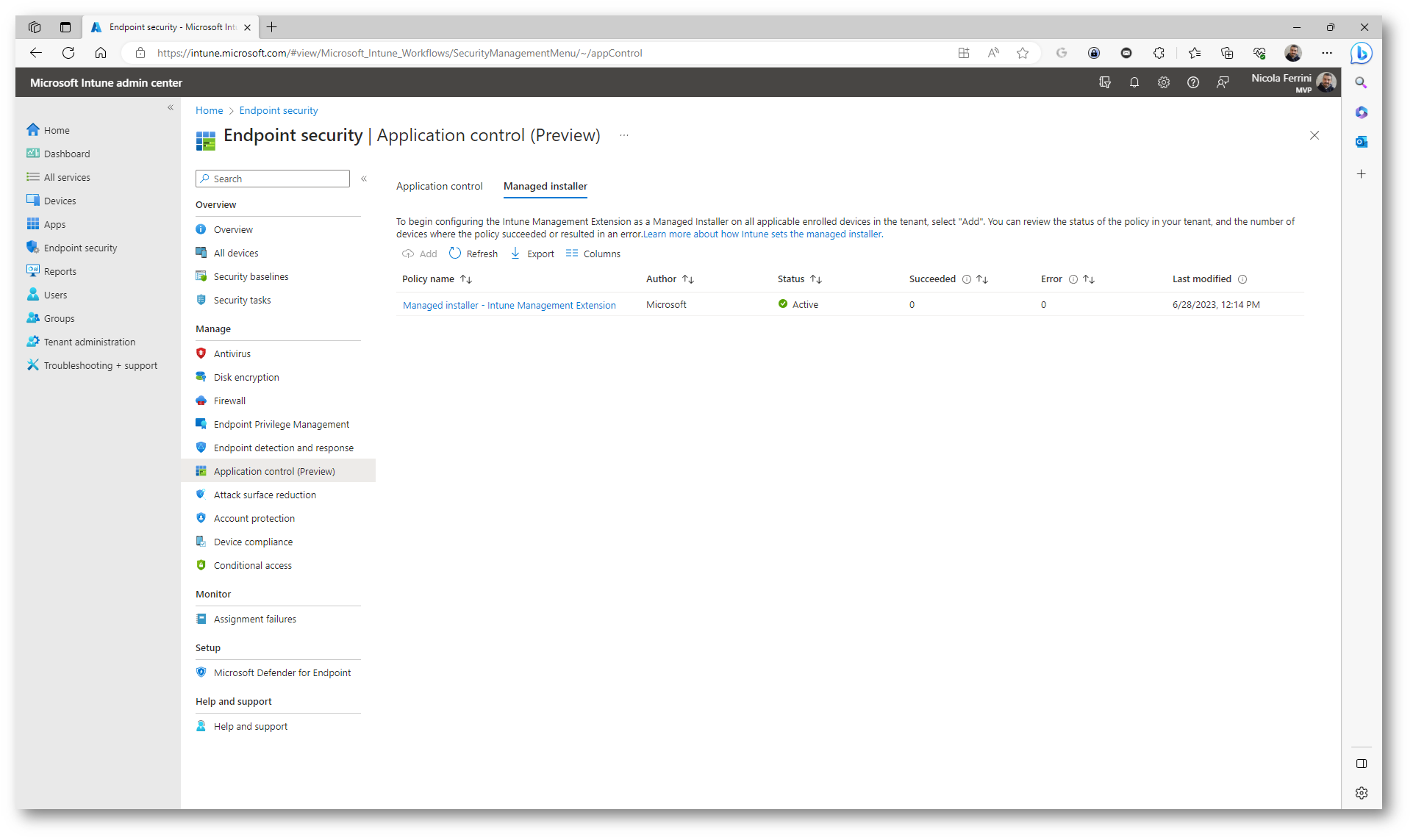Screen dimensions: 1413x840
Task: Open Endpoint Privilege Management
Action: pyautogui.click(x=281, y=424)
